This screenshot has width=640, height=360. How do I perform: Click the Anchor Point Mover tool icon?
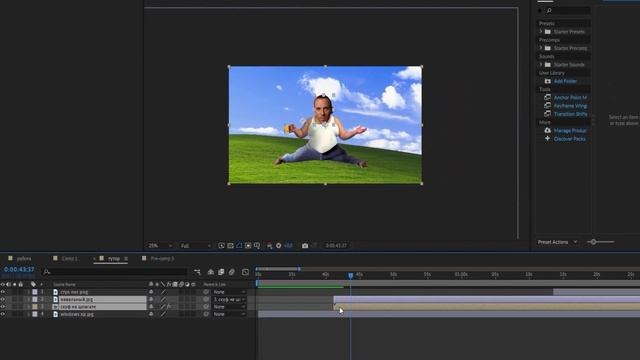[548, 98]
